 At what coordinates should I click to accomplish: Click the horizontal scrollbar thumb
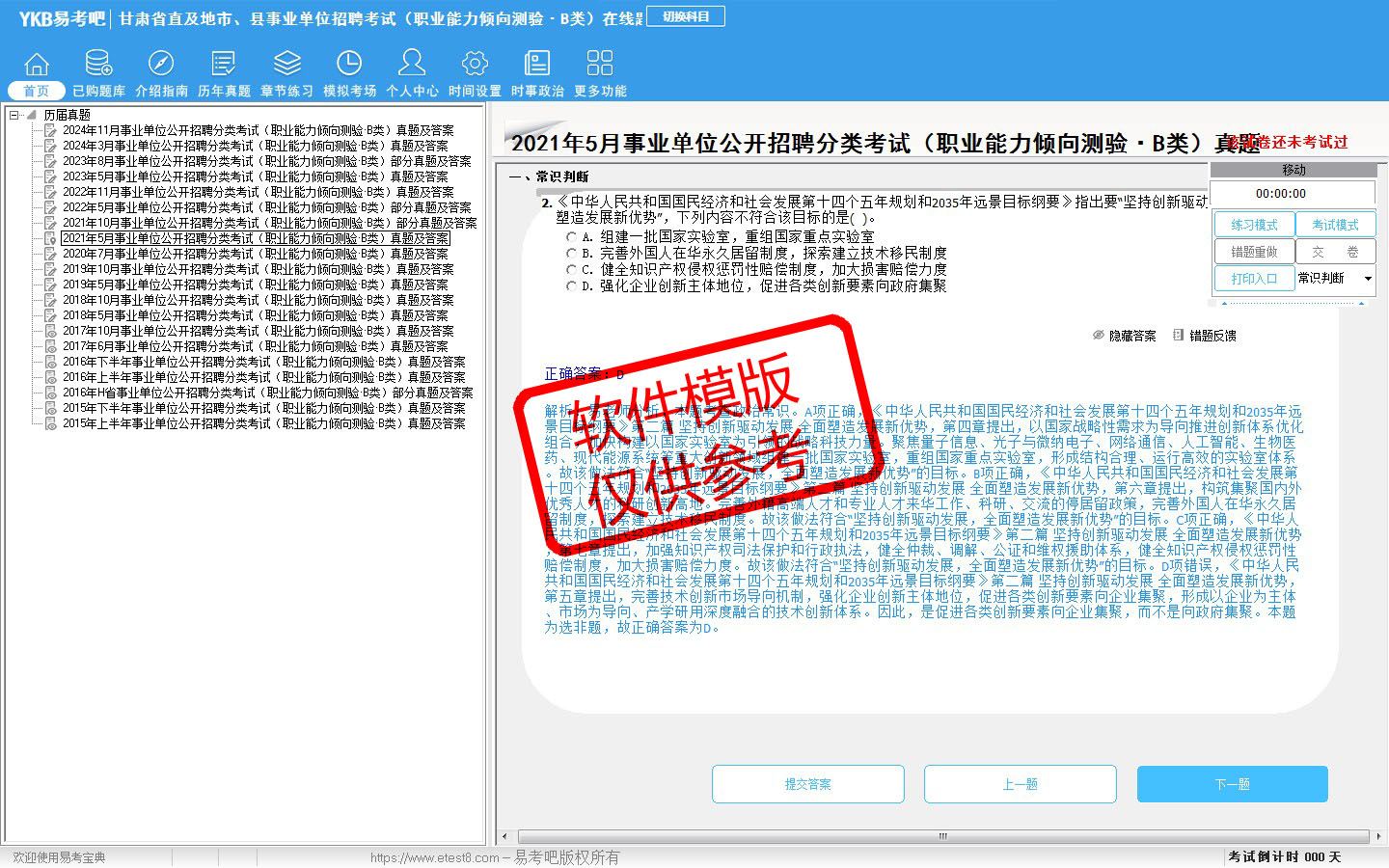click(943, 836)
